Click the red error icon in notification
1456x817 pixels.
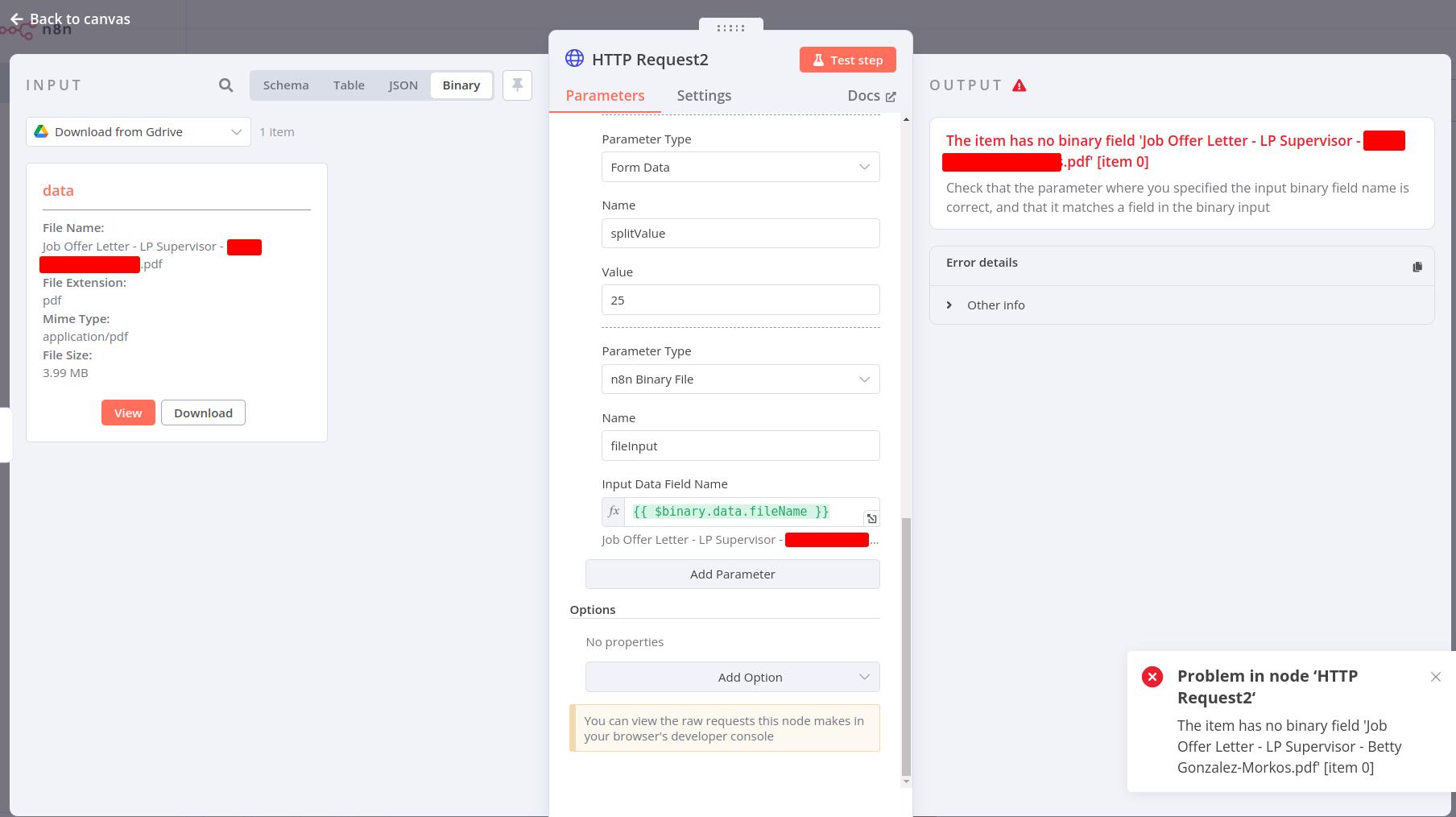[1152, 677]
